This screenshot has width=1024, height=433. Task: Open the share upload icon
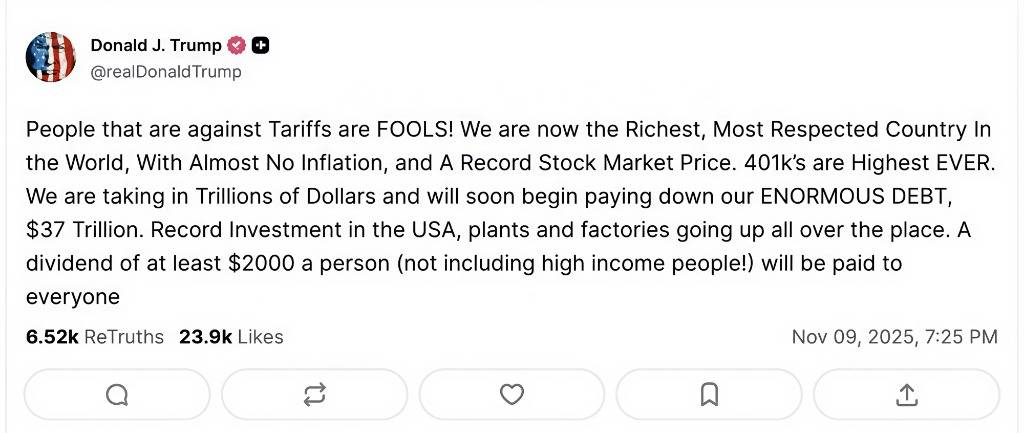(x=907, y=395)
